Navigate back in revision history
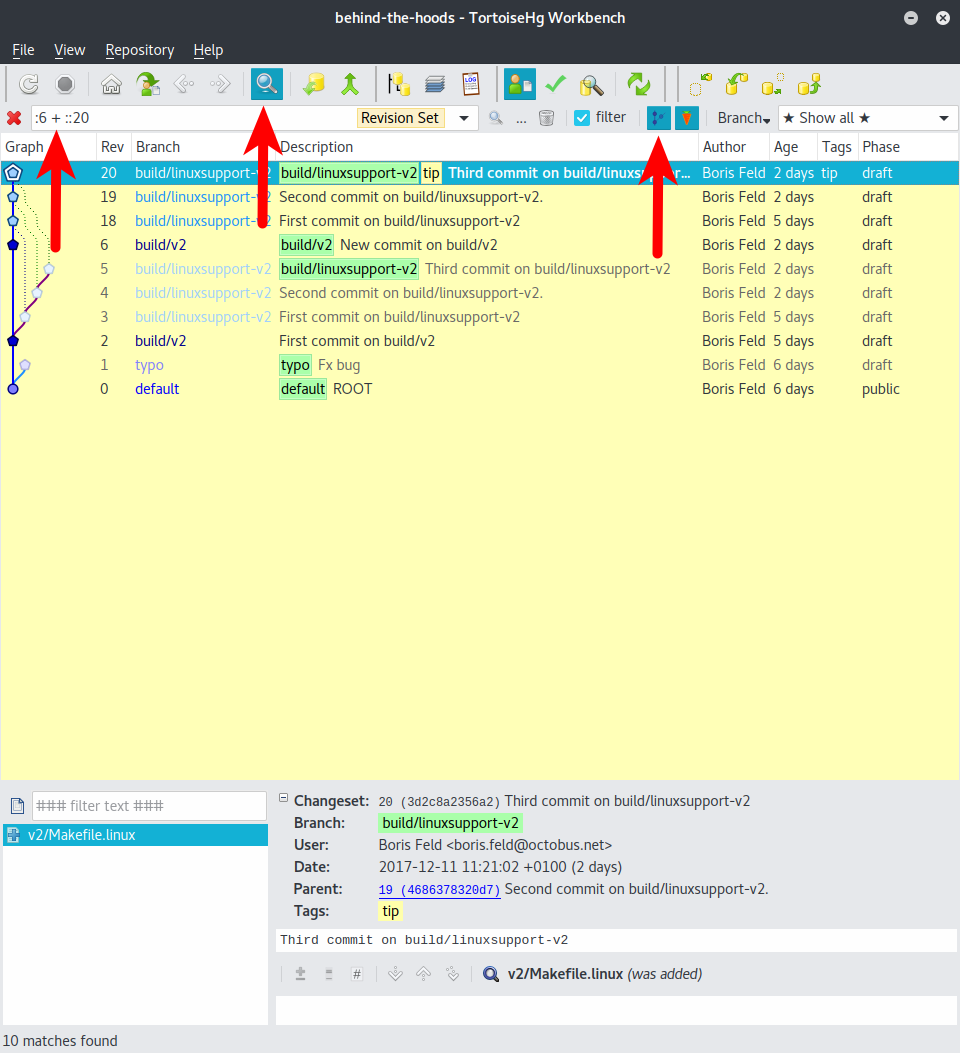Viewport: 960px width, 1053px height. 184,85
